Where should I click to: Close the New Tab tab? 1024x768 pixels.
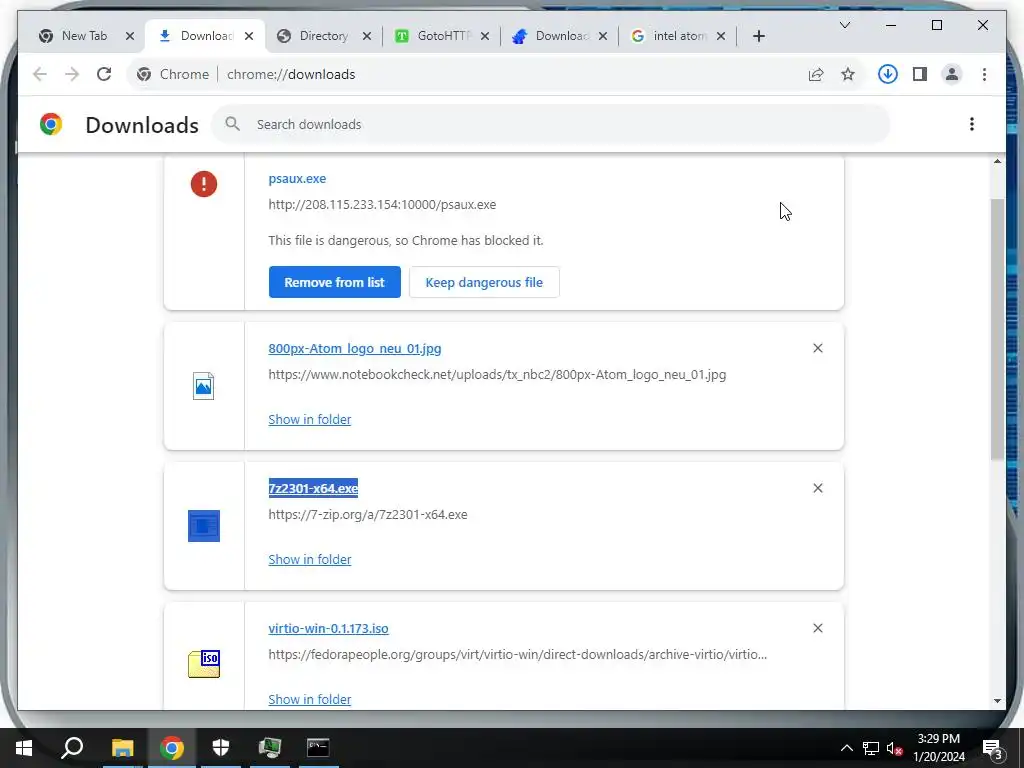130,36
